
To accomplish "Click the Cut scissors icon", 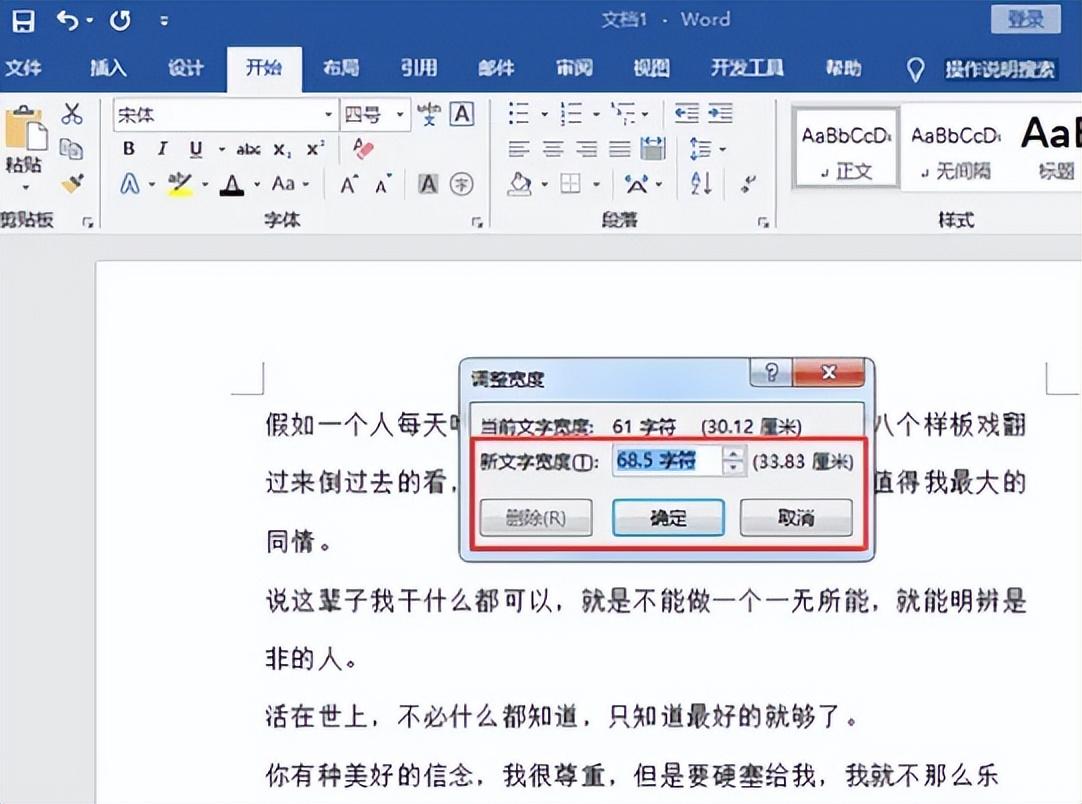I will click(x=71, y=114).
